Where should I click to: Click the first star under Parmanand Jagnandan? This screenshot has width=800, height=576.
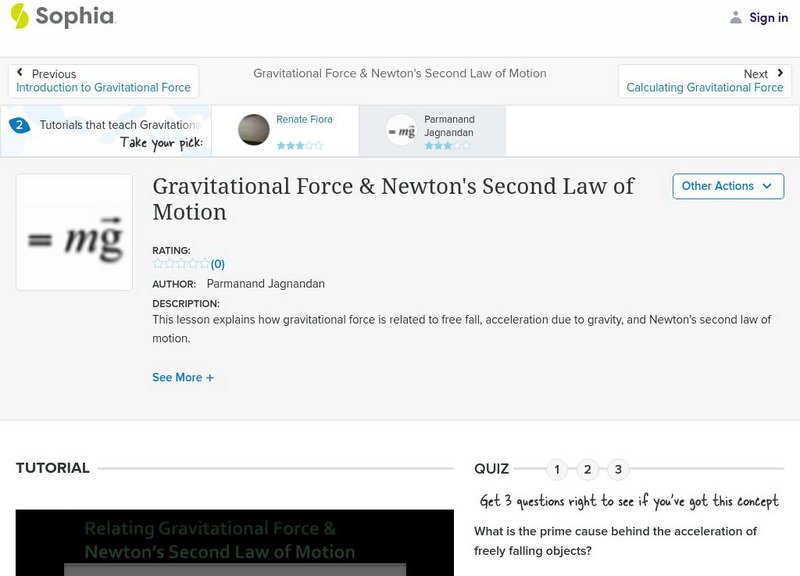[x=428, y=144]
